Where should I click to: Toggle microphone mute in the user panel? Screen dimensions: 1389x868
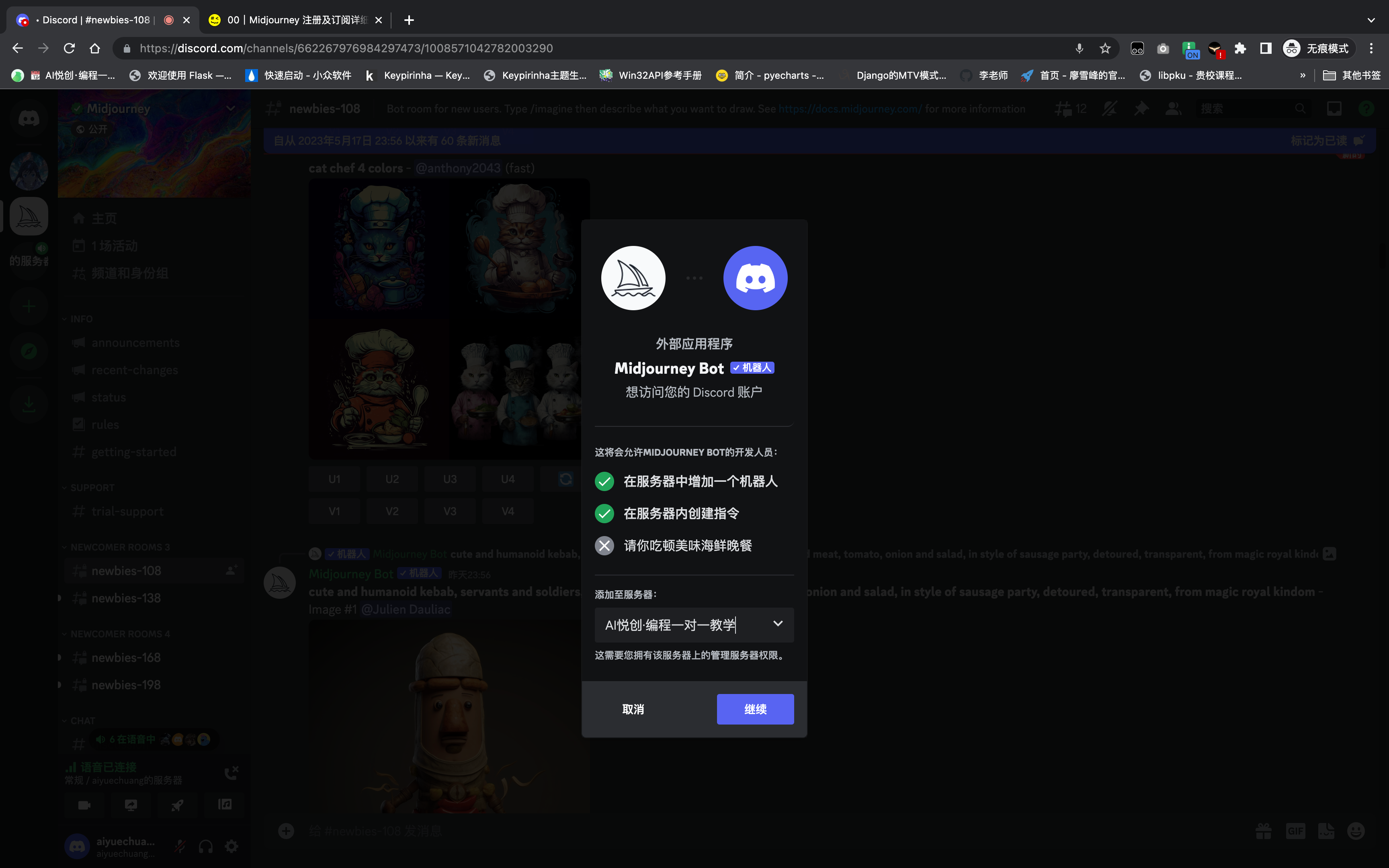[180, 846]
